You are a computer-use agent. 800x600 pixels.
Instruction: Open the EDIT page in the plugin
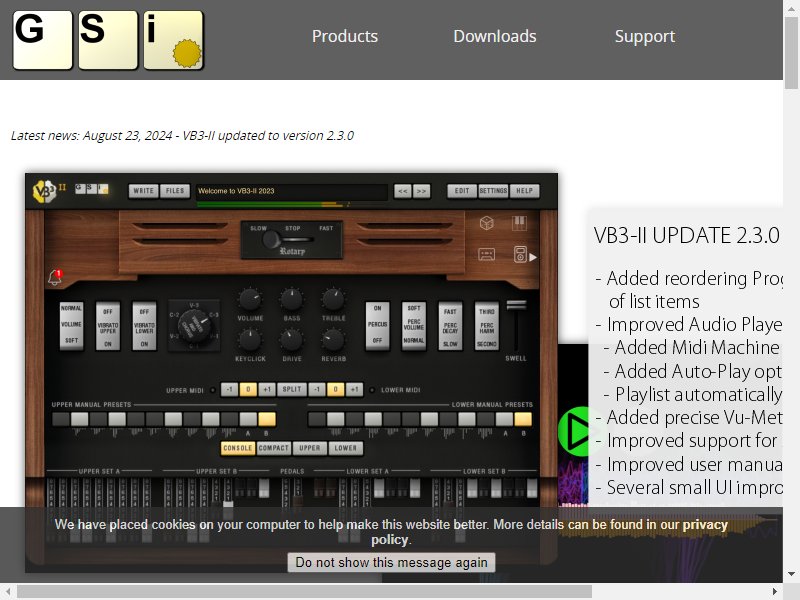(462, 191)
